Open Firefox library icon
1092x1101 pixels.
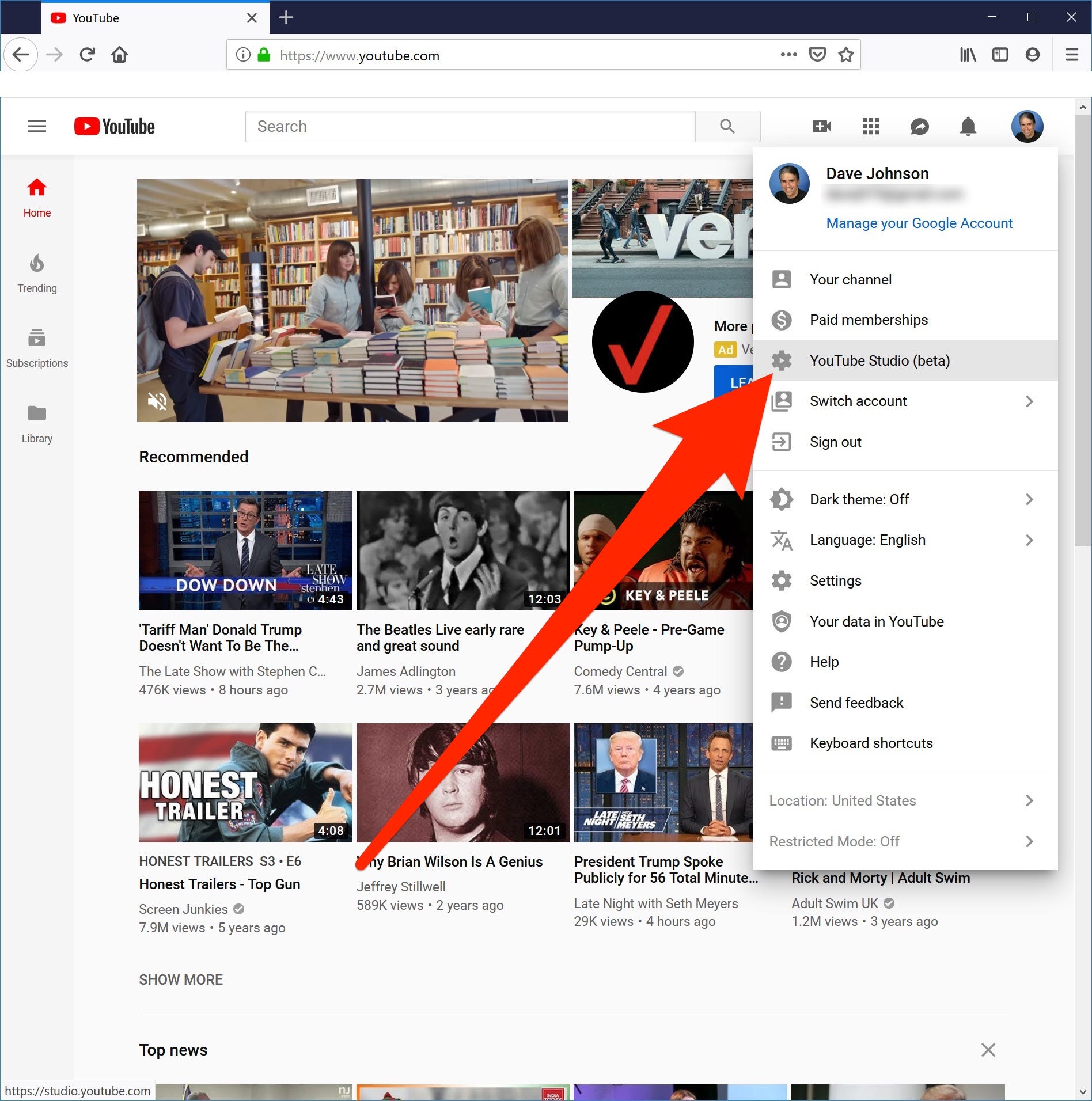pos(968,55)
